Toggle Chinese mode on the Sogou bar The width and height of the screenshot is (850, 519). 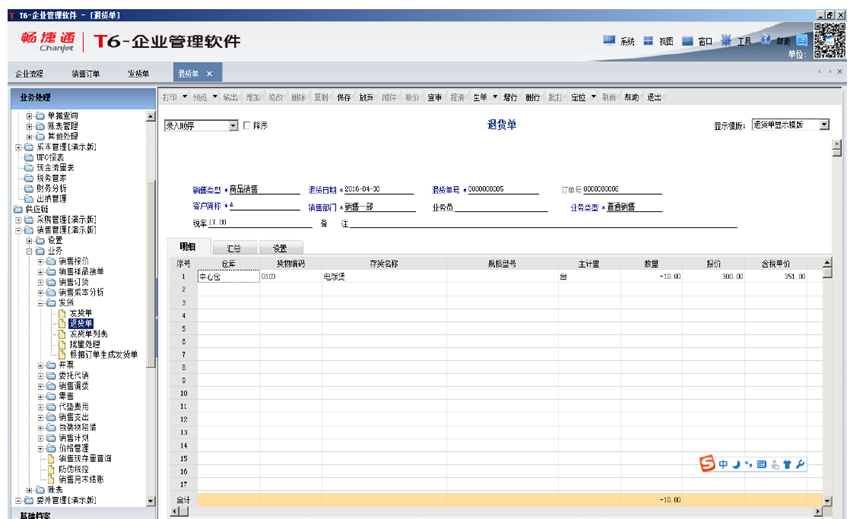(x=723, y=464)
